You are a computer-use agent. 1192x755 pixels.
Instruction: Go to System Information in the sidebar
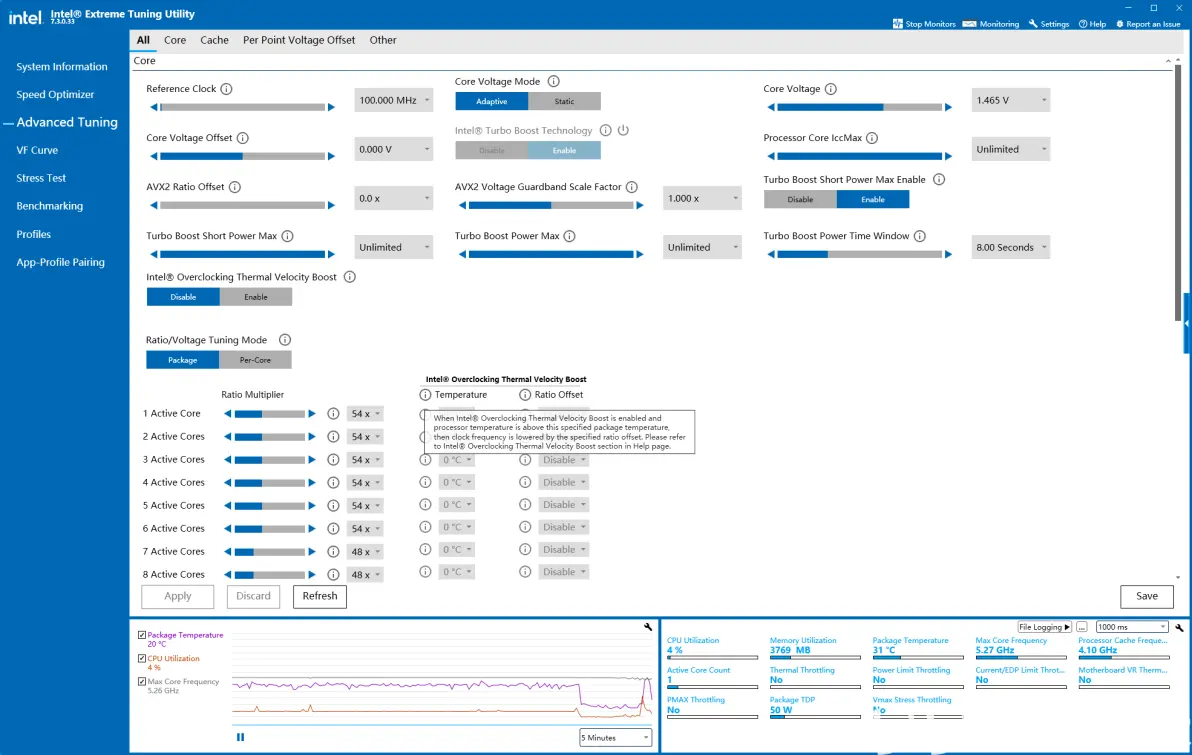62,67
